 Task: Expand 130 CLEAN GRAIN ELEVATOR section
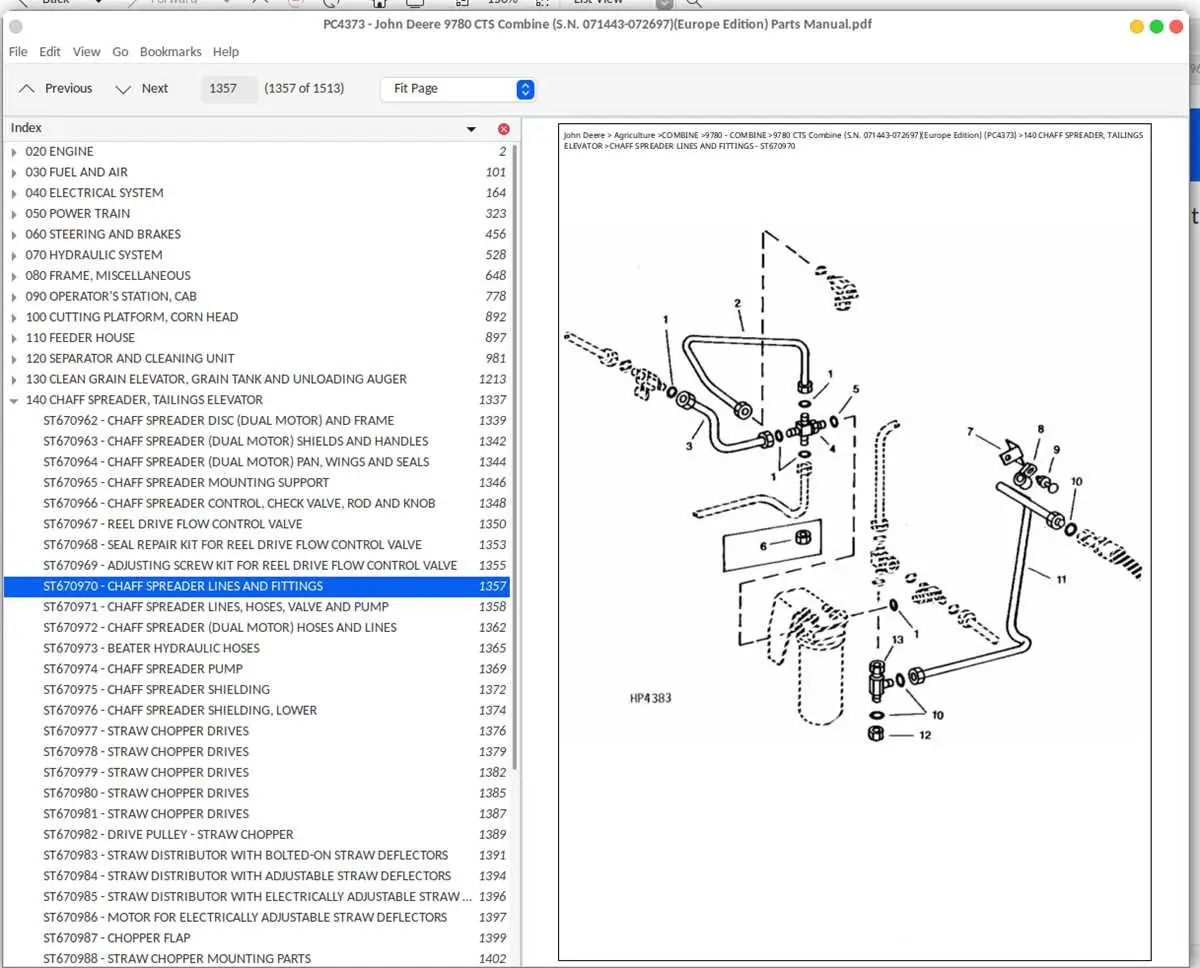(14, 379)
